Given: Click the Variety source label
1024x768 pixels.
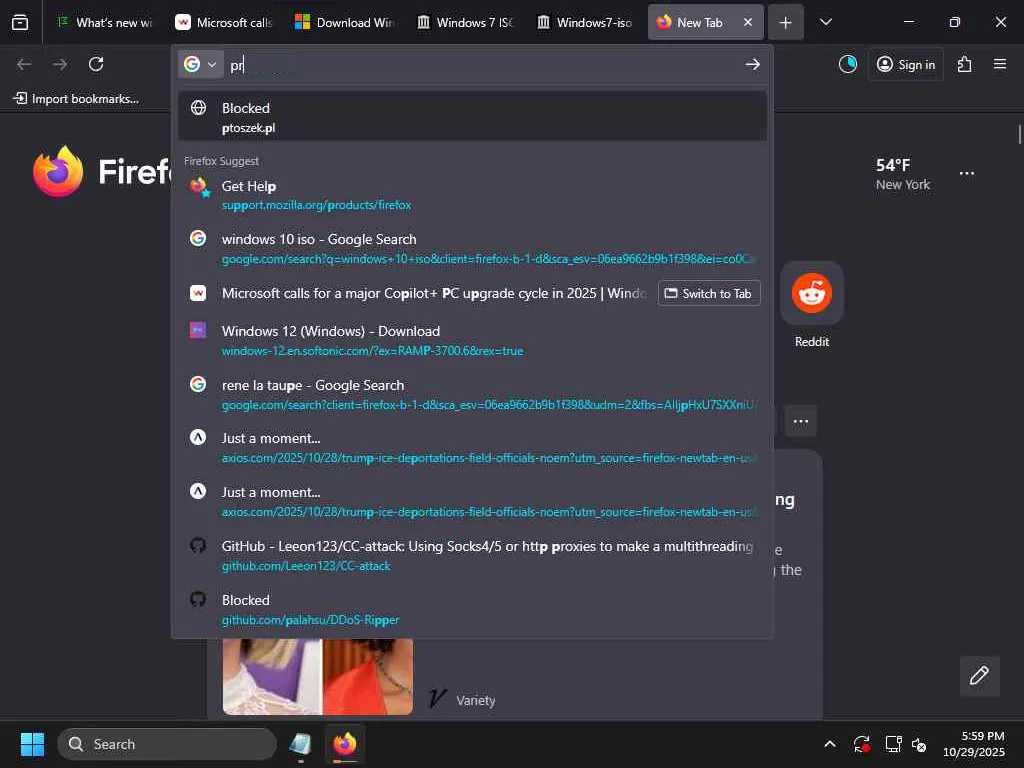Looking at the screenshot, I should coord(475,700).
